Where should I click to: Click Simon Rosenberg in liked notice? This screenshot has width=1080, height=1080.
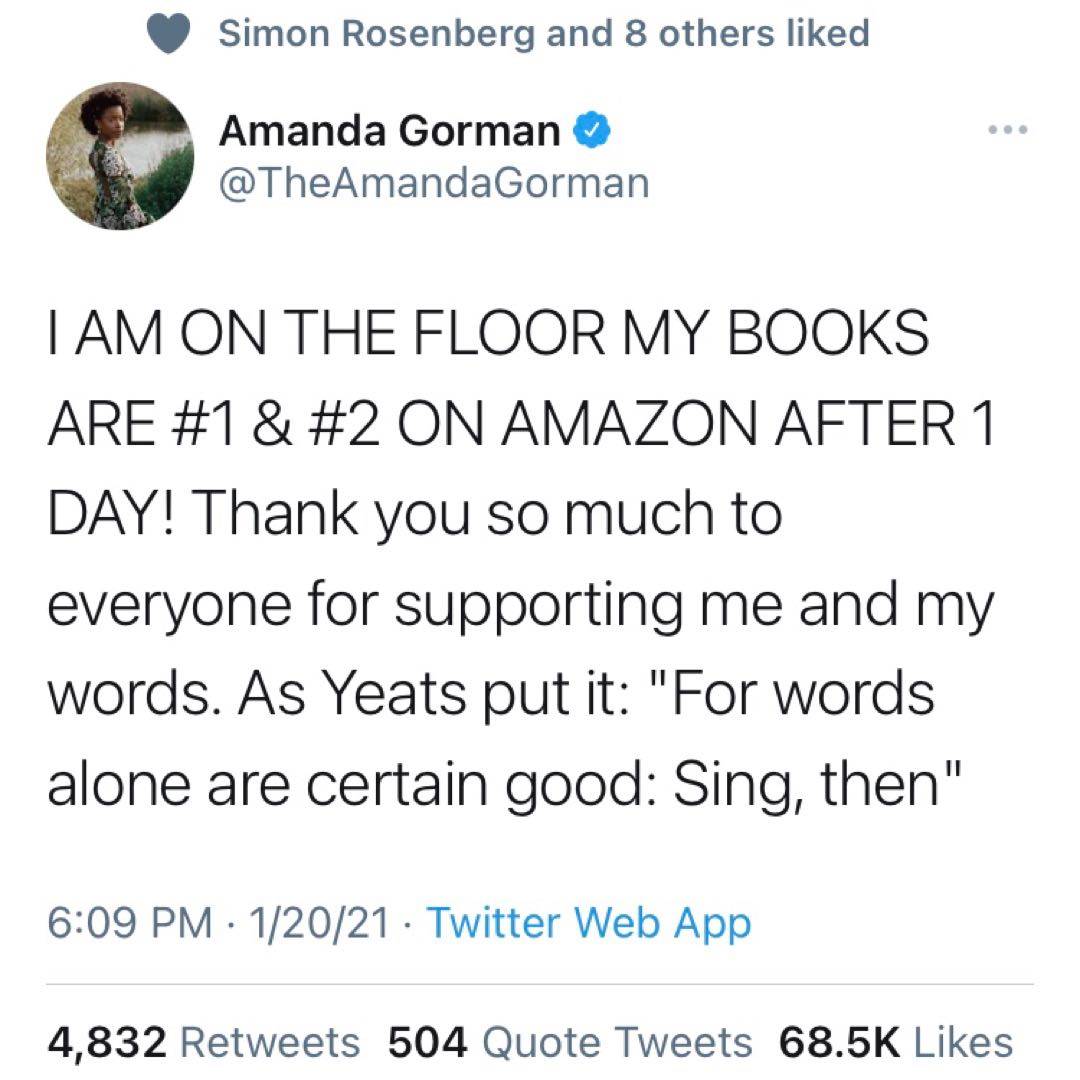376,35
